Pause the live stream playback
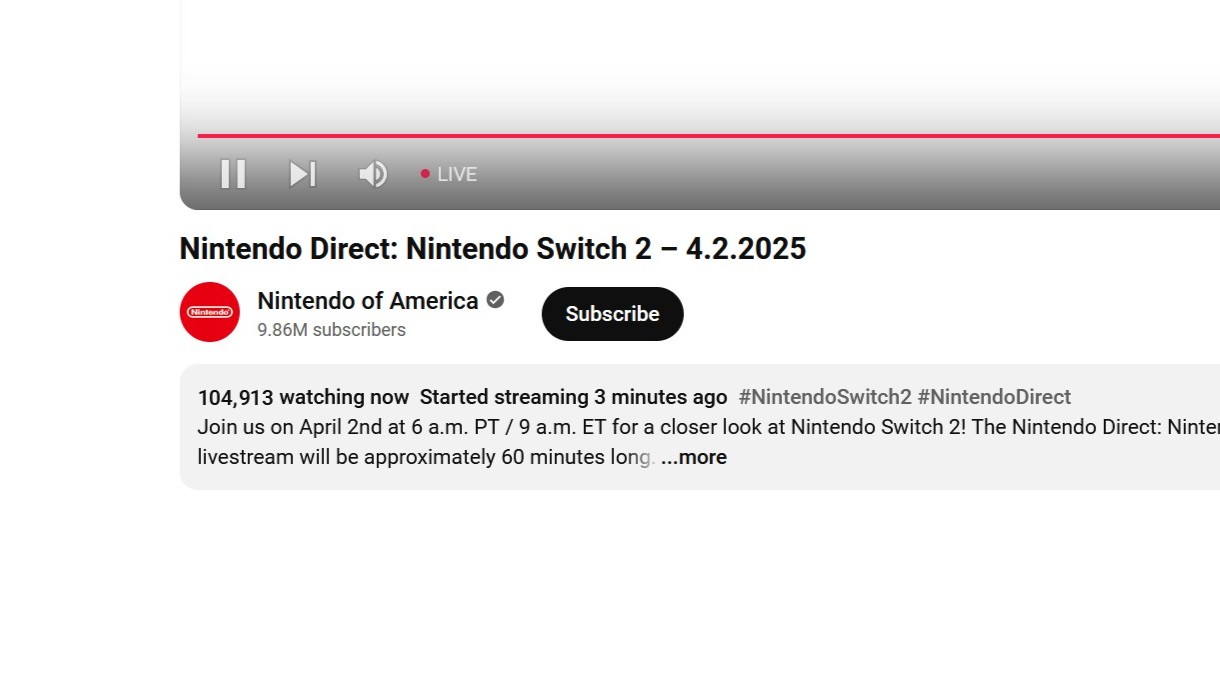The height and width of the screenshot is (686, 1220). coord(233,174)
